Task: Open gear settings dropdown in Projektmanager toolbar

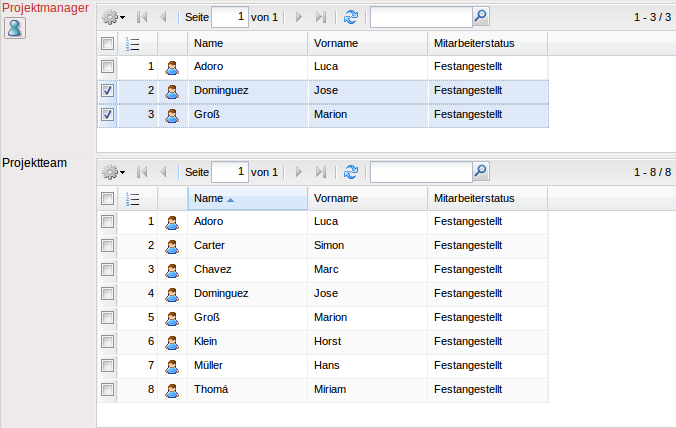Action: pos(114,17)
